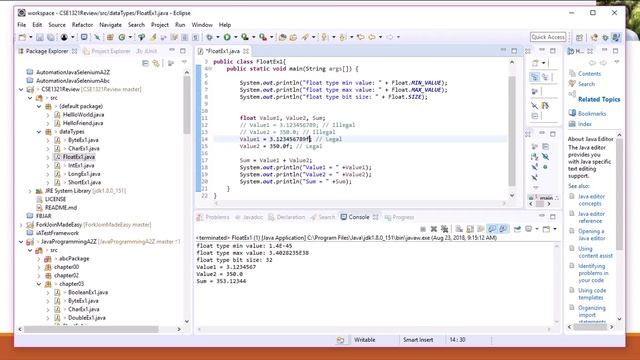Click the Back navigation arrow icon

(x=372, y=37)
